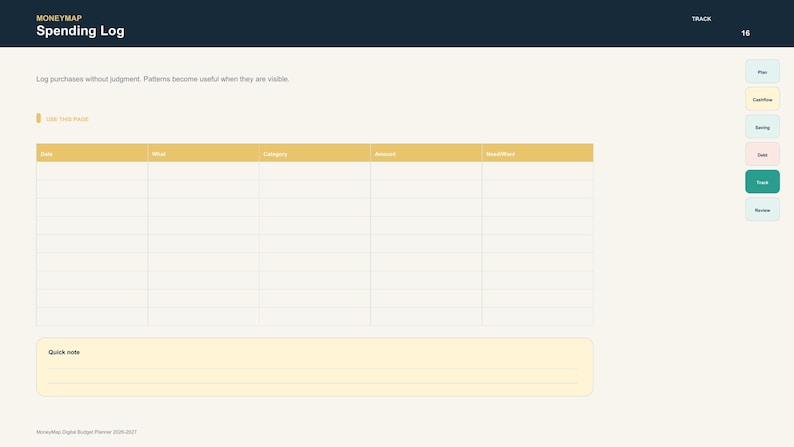Click page number 16
The height and width of the screenshot is (447, 794).
pos(745,33)
